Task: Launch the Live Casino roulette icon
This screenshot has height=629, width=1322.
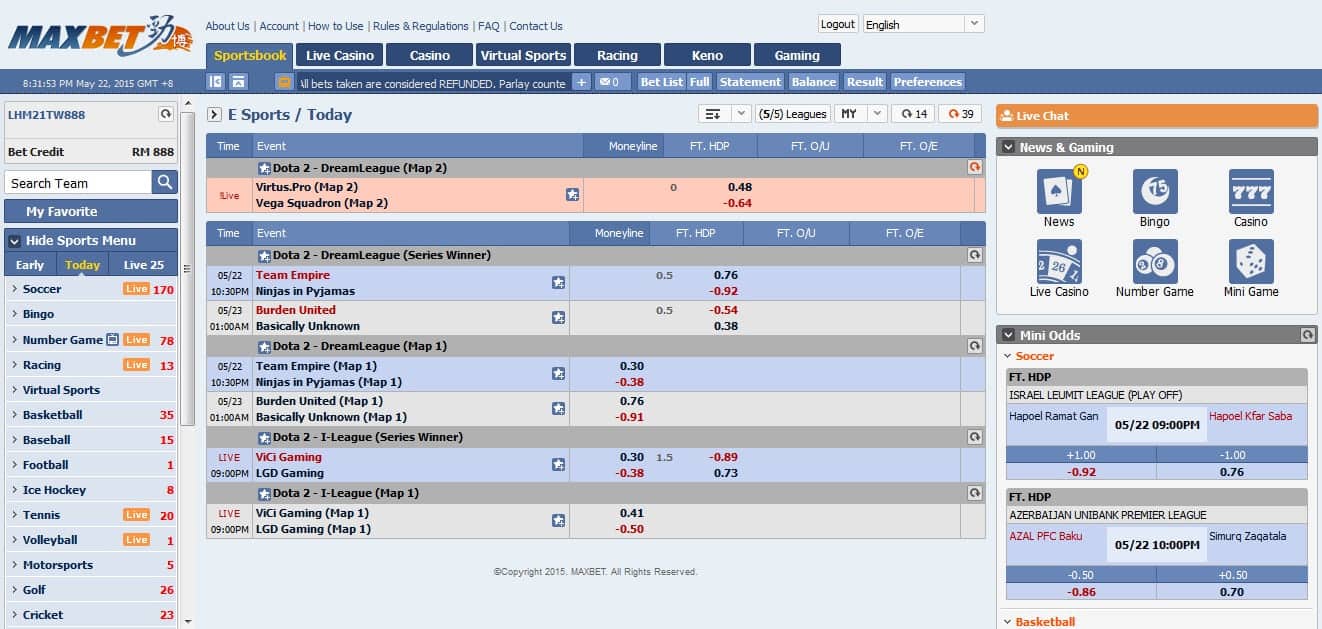Action: (x=1059, y=261)
